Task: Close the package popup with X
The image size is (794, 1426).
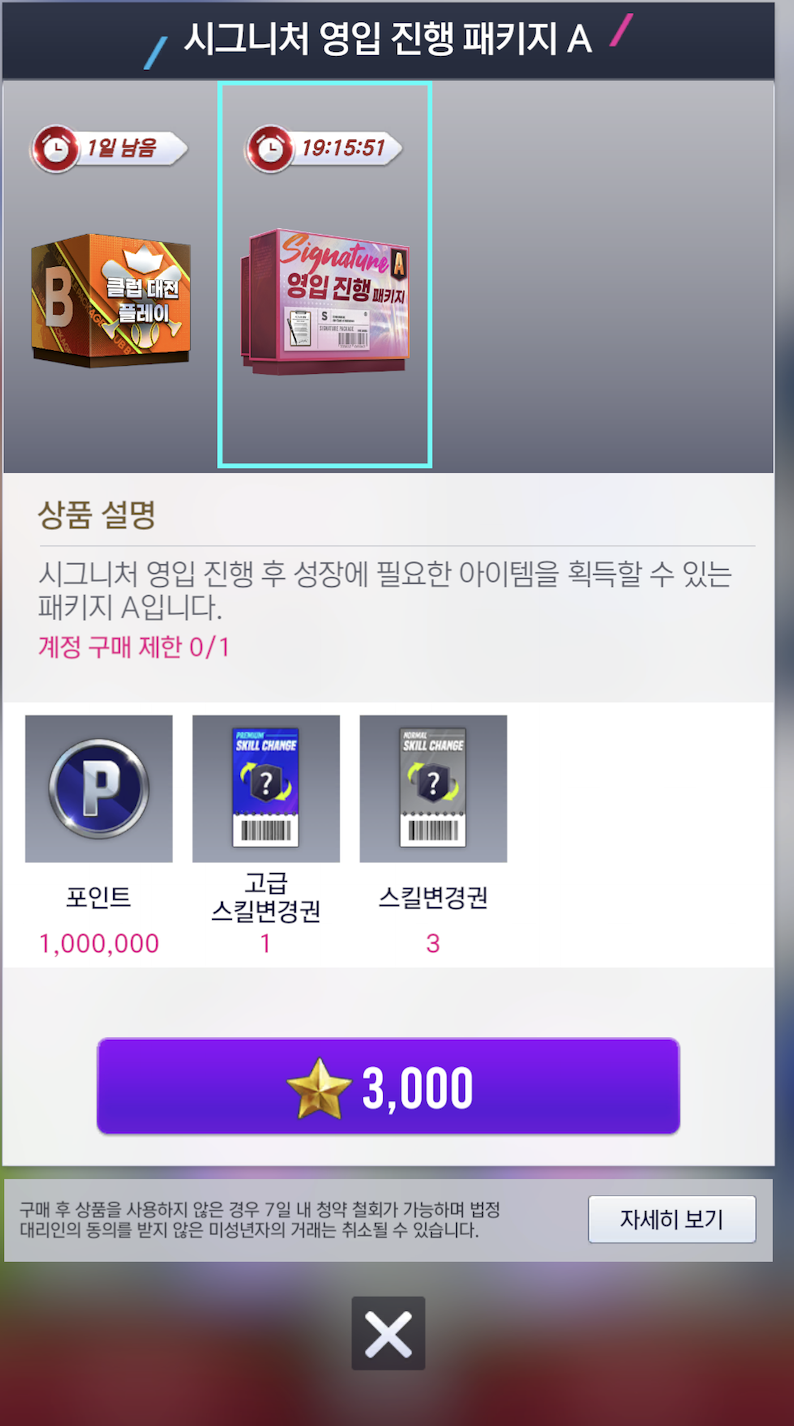Action: [388, 1333]
